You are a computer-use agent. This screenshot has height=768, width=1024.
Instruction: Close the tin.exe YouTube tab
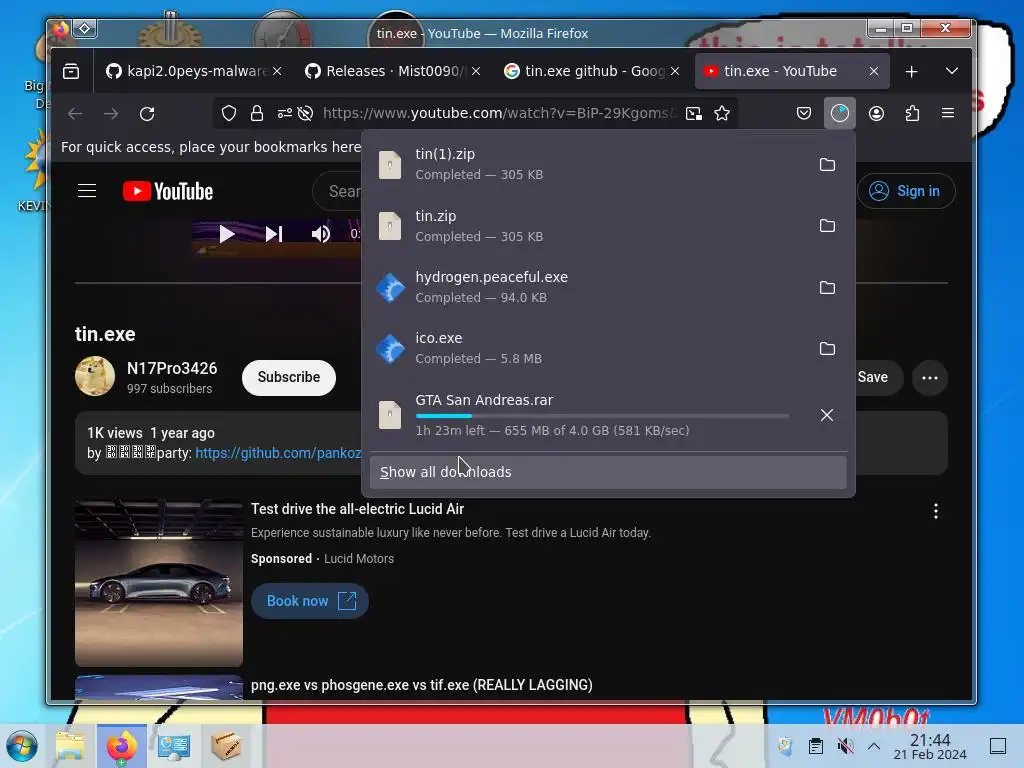(874, 71)
